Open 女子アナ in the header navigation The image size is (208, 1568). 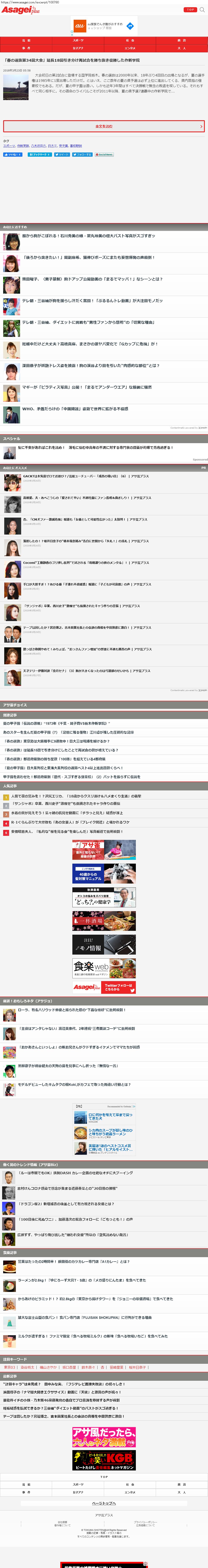coord(78,48)
